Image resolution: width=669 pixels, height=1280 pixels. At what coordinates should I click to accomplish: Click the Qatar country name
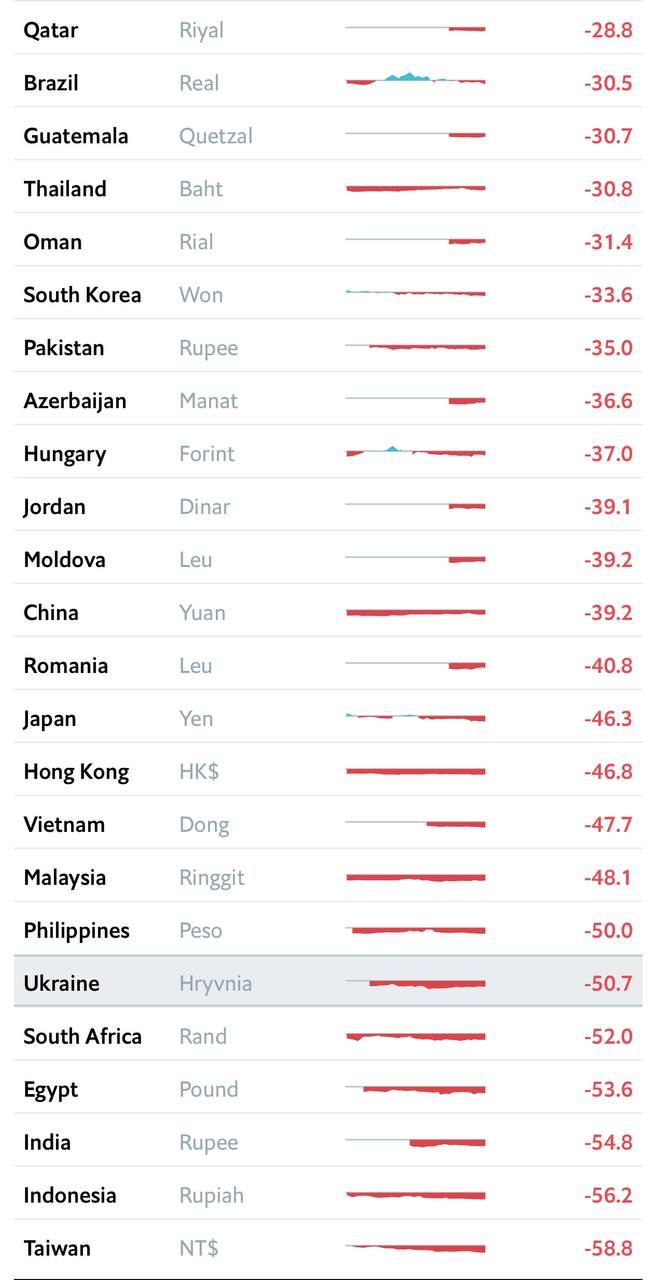(x=51, y=30)
